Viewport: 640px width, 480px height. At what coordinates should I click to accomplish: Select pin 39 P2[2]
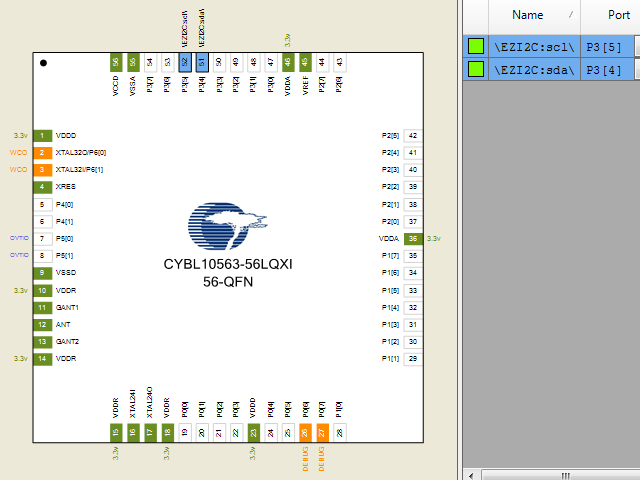[x=413, y=187]
